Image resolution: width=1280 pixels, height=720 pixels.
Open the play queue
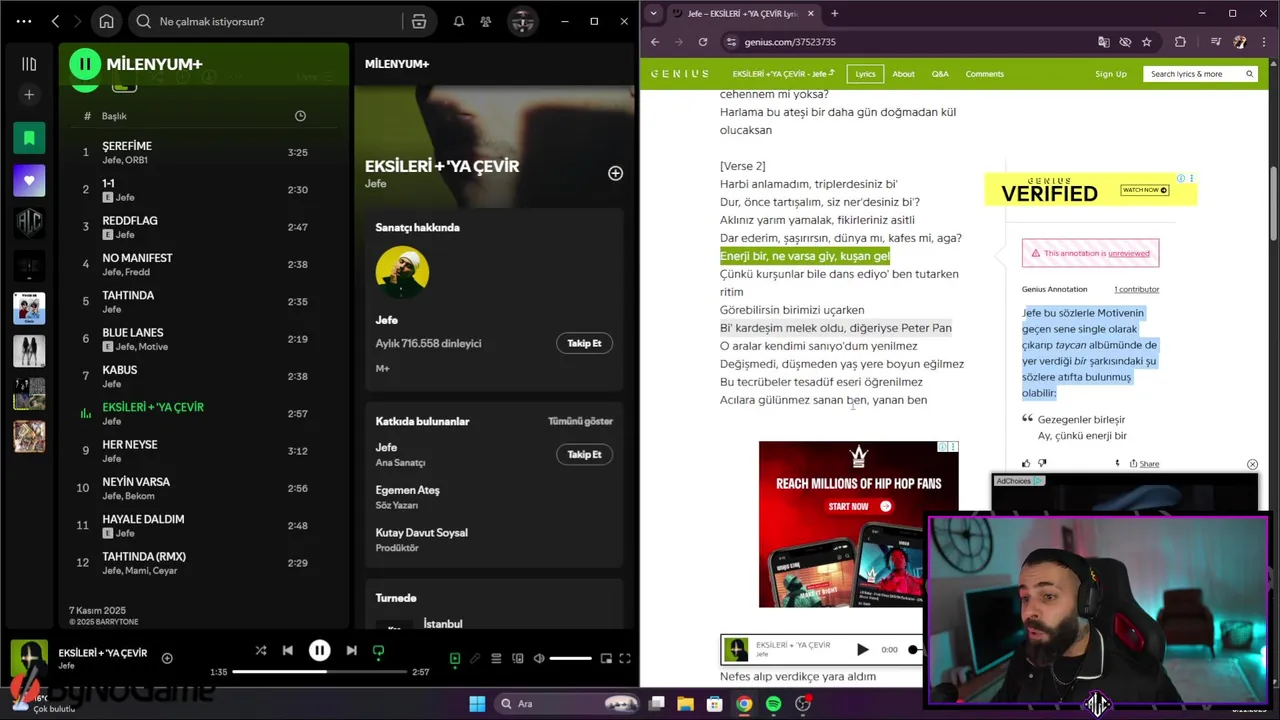496,658
